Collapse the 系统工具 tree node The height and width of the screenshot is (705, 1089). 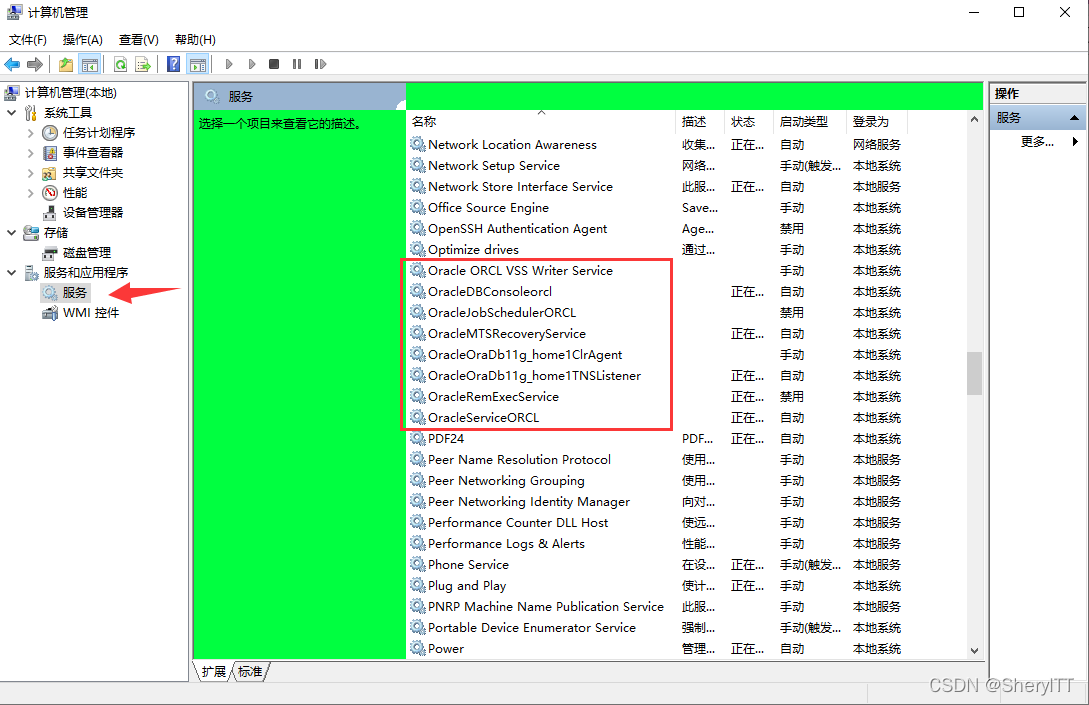[12, 113]
